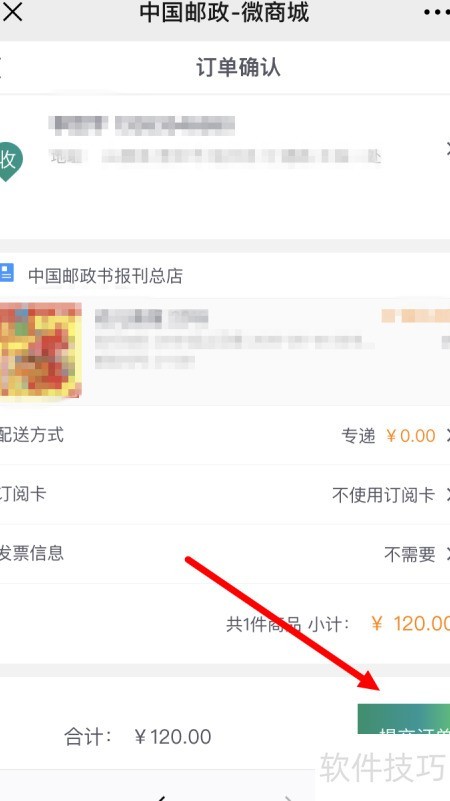The width and height of the screenshot is (450, 801).
Task: Click the green 提交订单 submit button
Action: (x=404, y=719)
